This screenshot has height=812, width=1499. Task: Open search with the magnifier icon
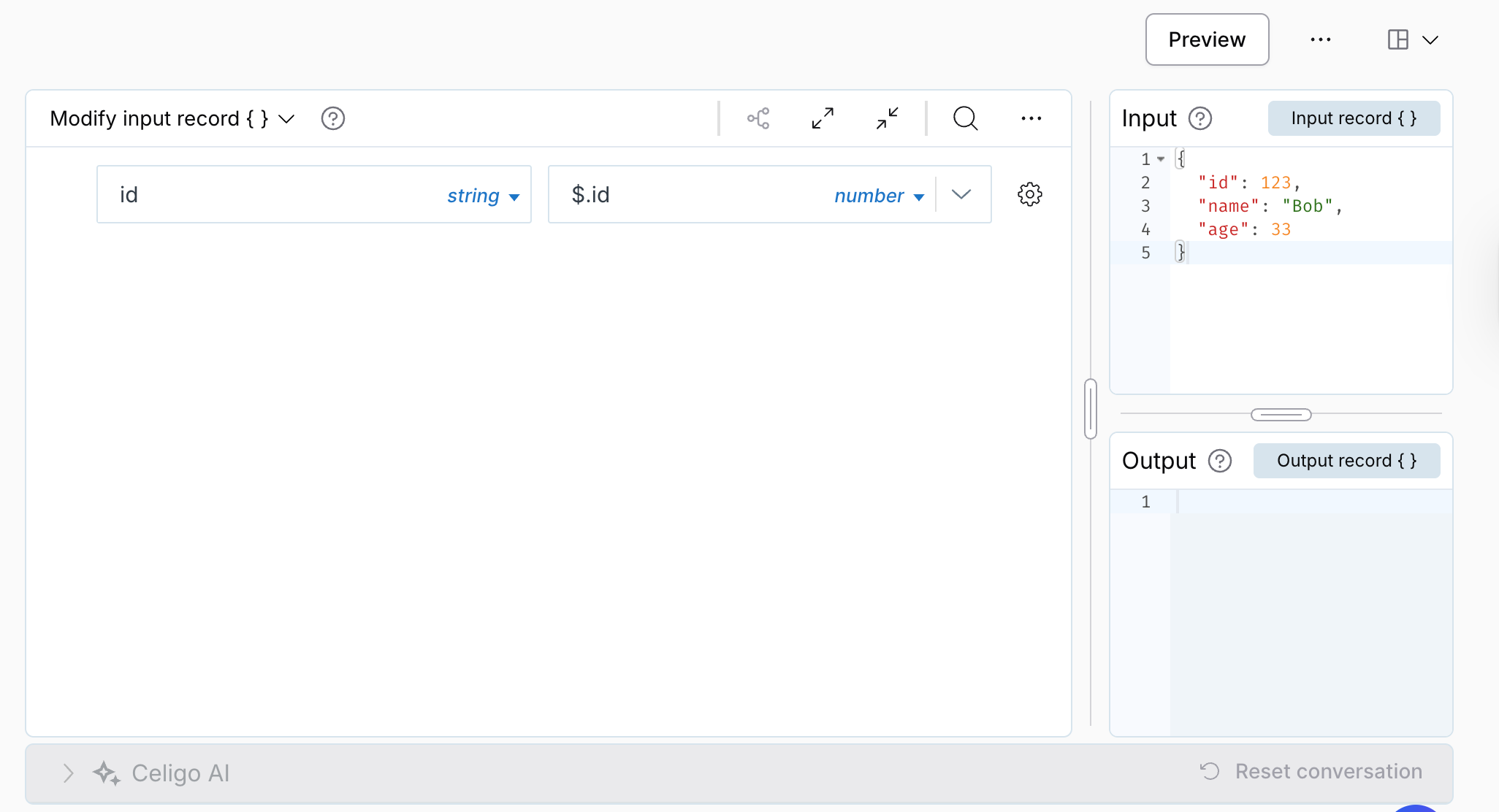[965, 118]
